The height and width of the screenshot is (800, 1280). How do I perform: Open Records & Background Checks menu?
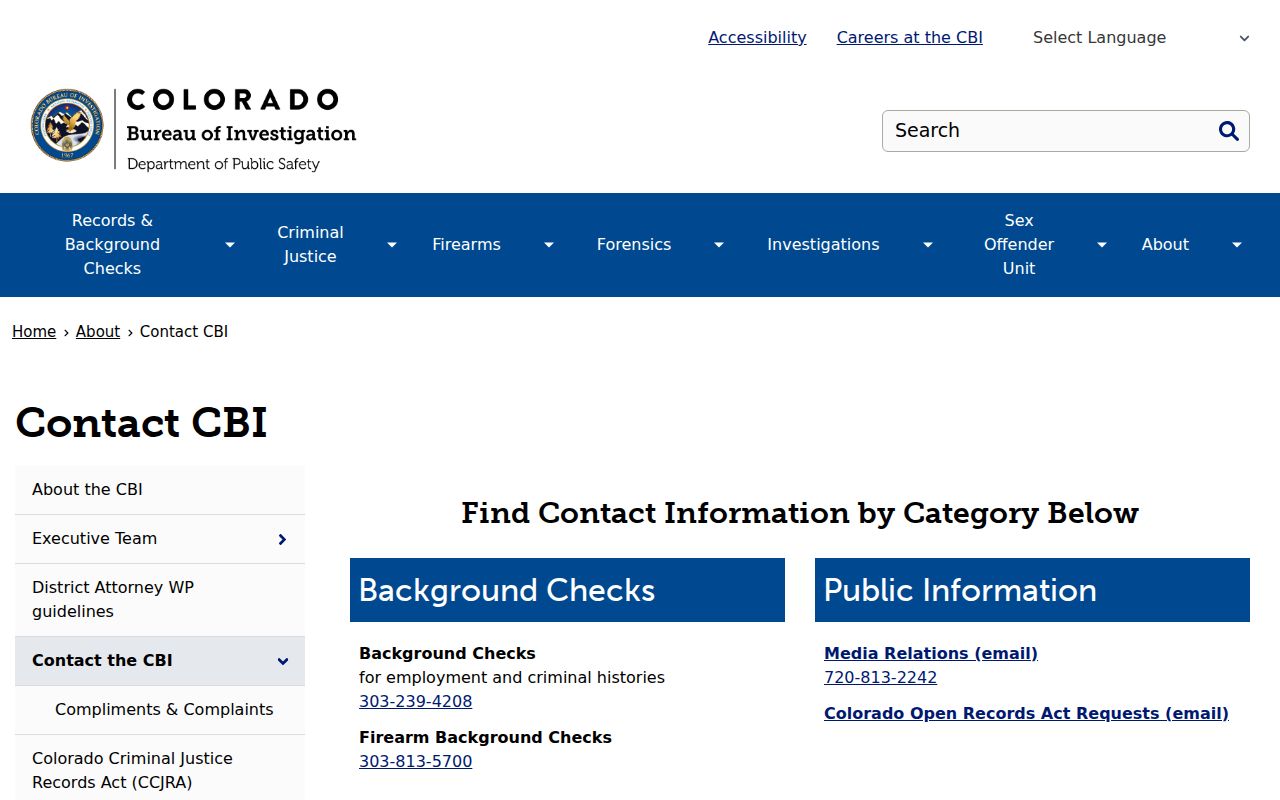(112, 245)
